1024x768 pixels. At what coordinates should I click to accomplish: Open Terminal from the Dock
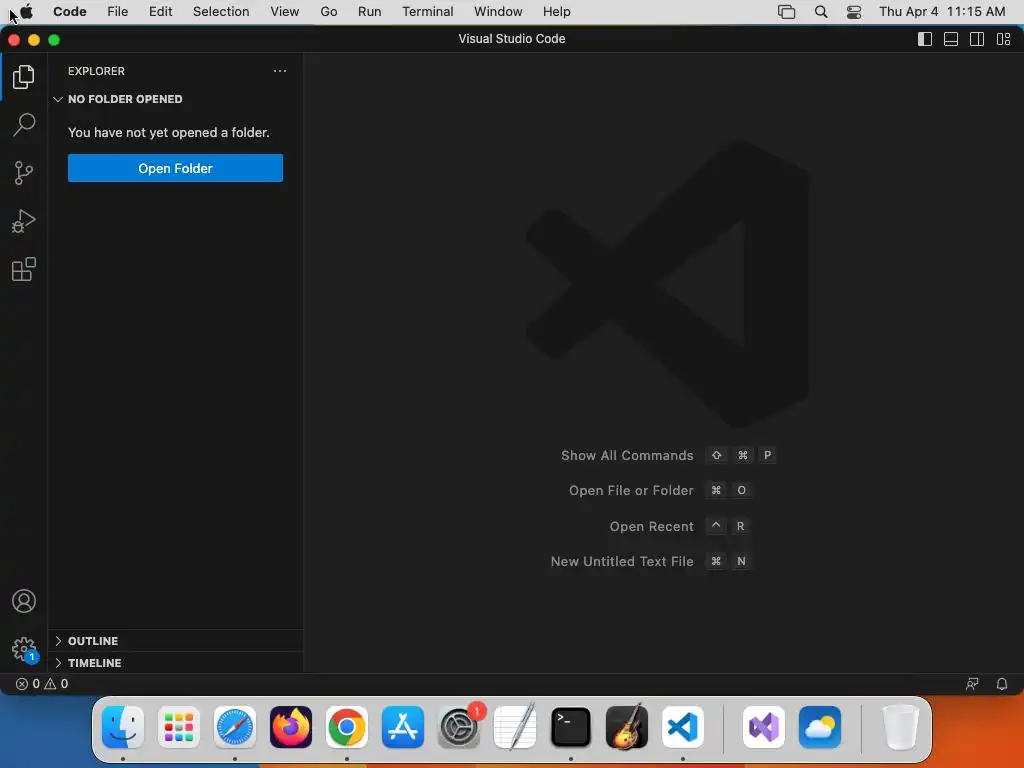click(x=571, y=727)
